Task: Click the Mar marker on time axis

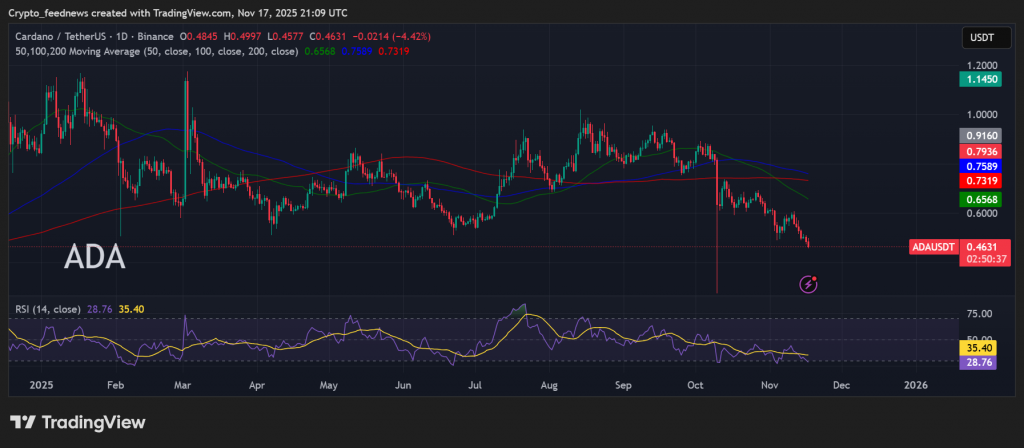Action: pos(183,384)
